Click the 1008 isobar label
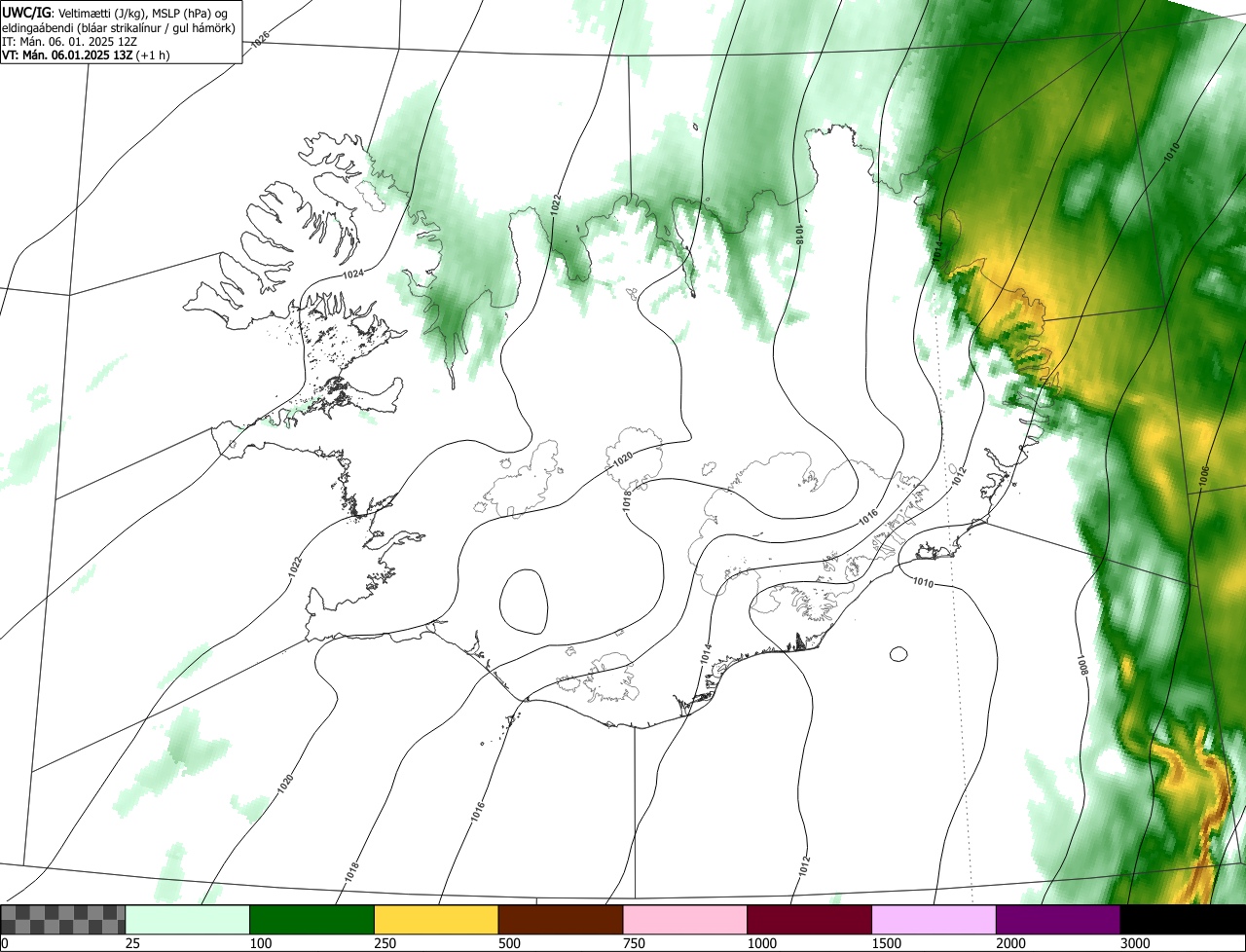The height and width of the screenshot is (952, 1246). click(x=1081, y=666)
